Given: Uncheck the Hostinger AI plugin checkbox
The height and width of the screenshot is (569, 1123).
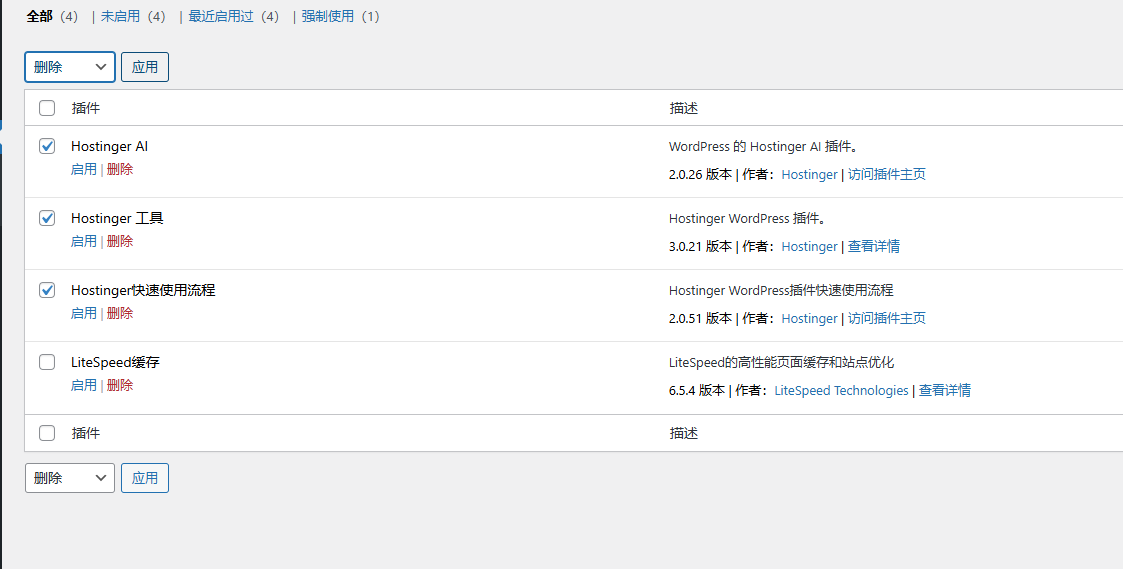Looking at the screenshot, I should 47,146.
